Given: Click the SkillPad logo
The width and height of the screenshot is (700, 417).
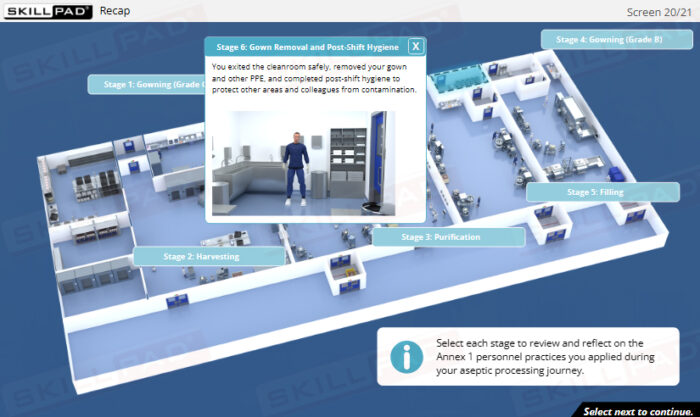Looking at the screenshot, I should point(46,11).
